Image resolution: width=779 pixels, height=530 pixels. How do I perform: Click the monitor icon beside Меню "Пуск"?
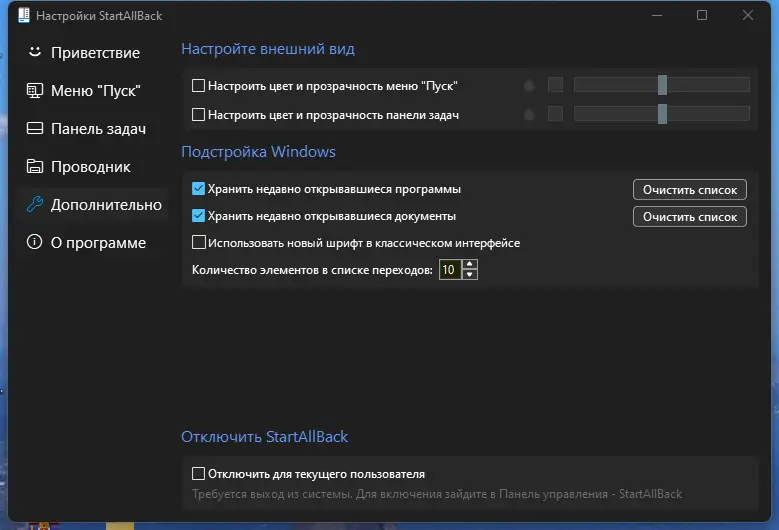click(x=34, y=90)
